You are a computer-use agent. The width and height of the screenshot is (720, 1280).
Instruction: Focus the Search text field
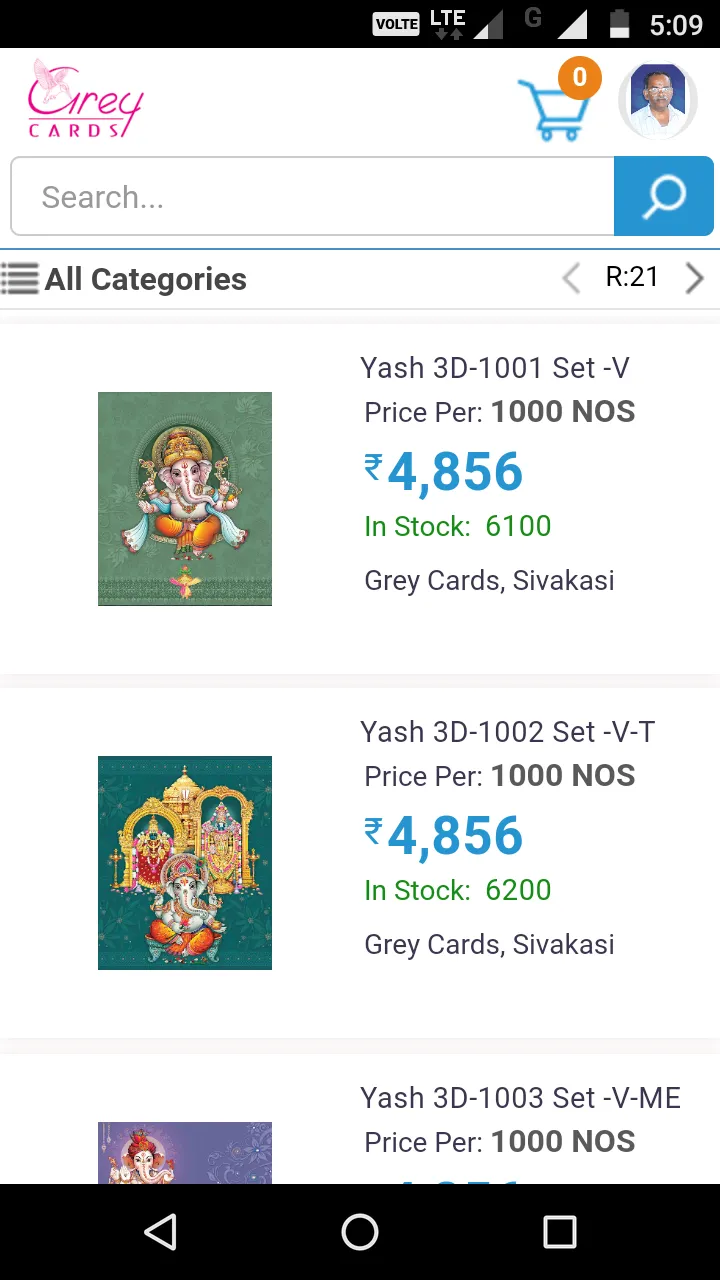(312, 196)
